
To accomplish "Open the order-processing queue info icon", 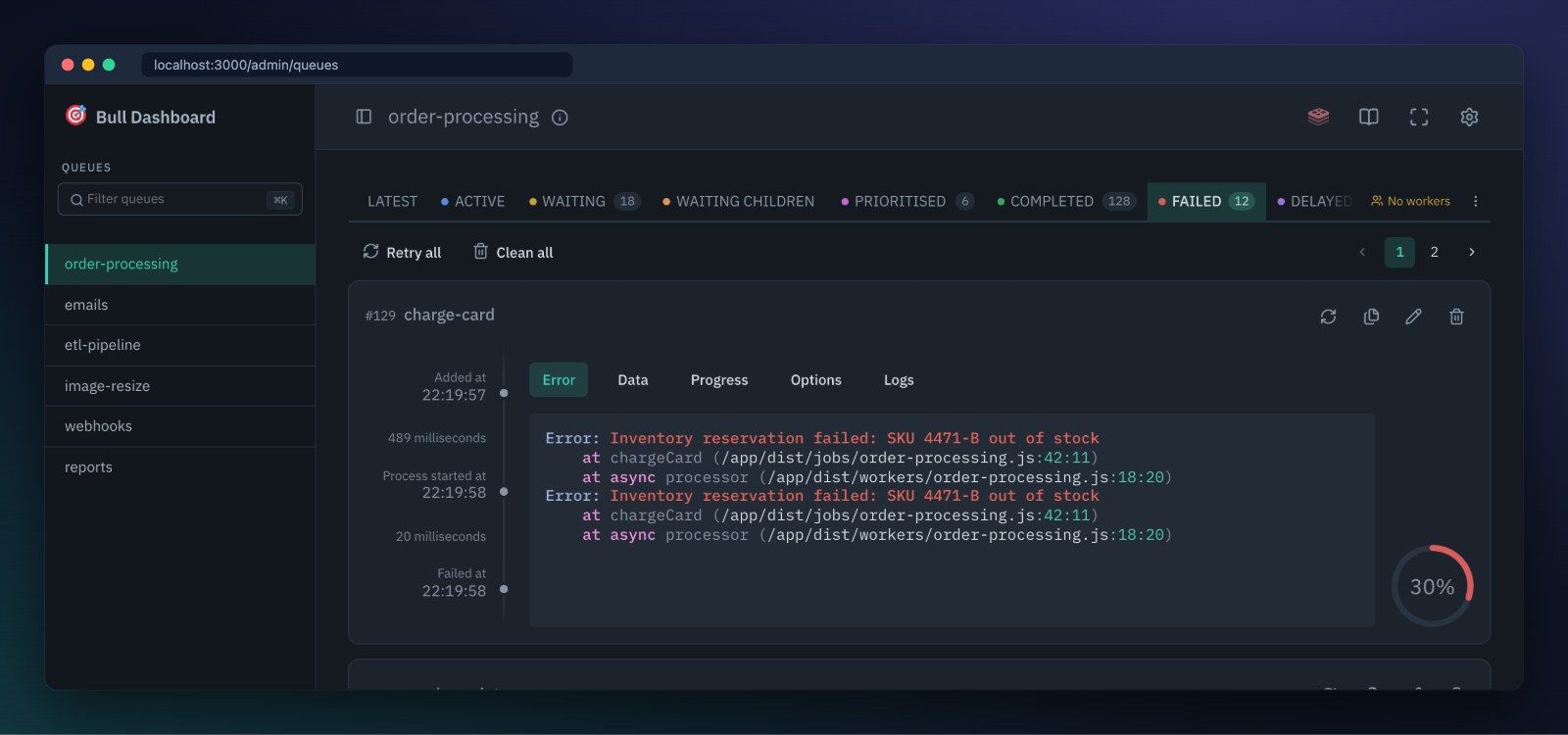I will [x=560, y=118].
